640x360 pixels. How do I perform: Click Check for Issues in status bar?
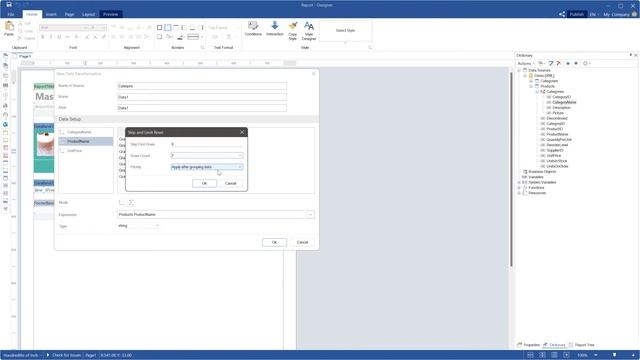coord(63,355)
